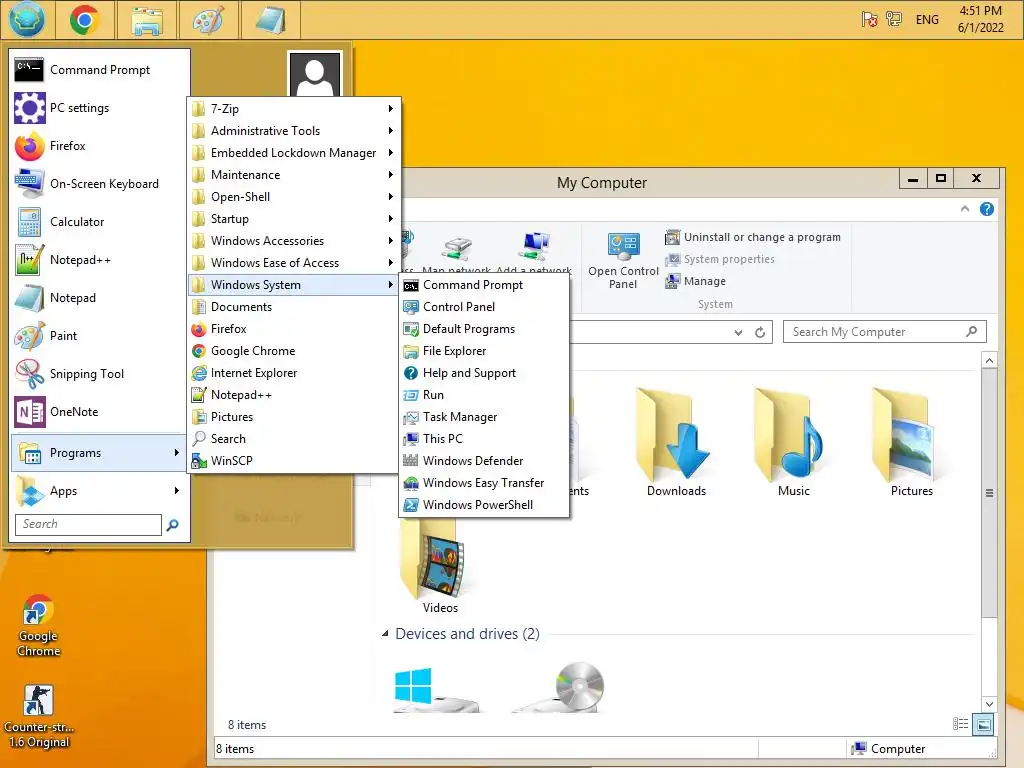Launch Google Chrome from Programs menu
Viewport: 1024px width, 768px height.
click(294, 351)
